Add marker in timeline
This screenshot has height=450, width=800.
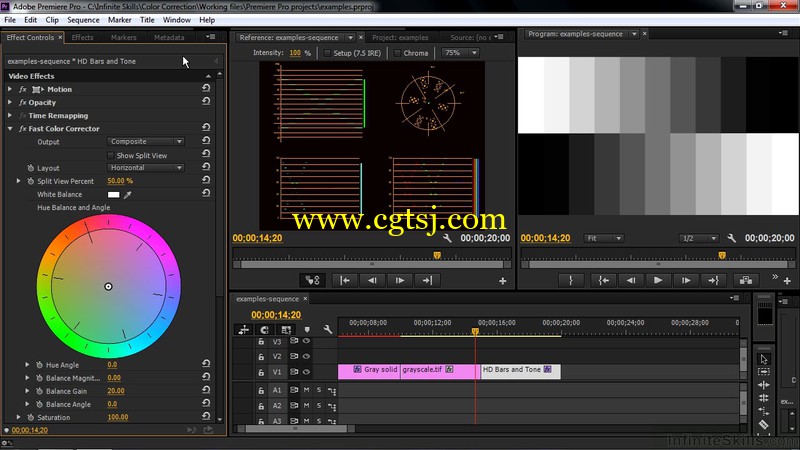pyautogui.click(x=307, y=330)
